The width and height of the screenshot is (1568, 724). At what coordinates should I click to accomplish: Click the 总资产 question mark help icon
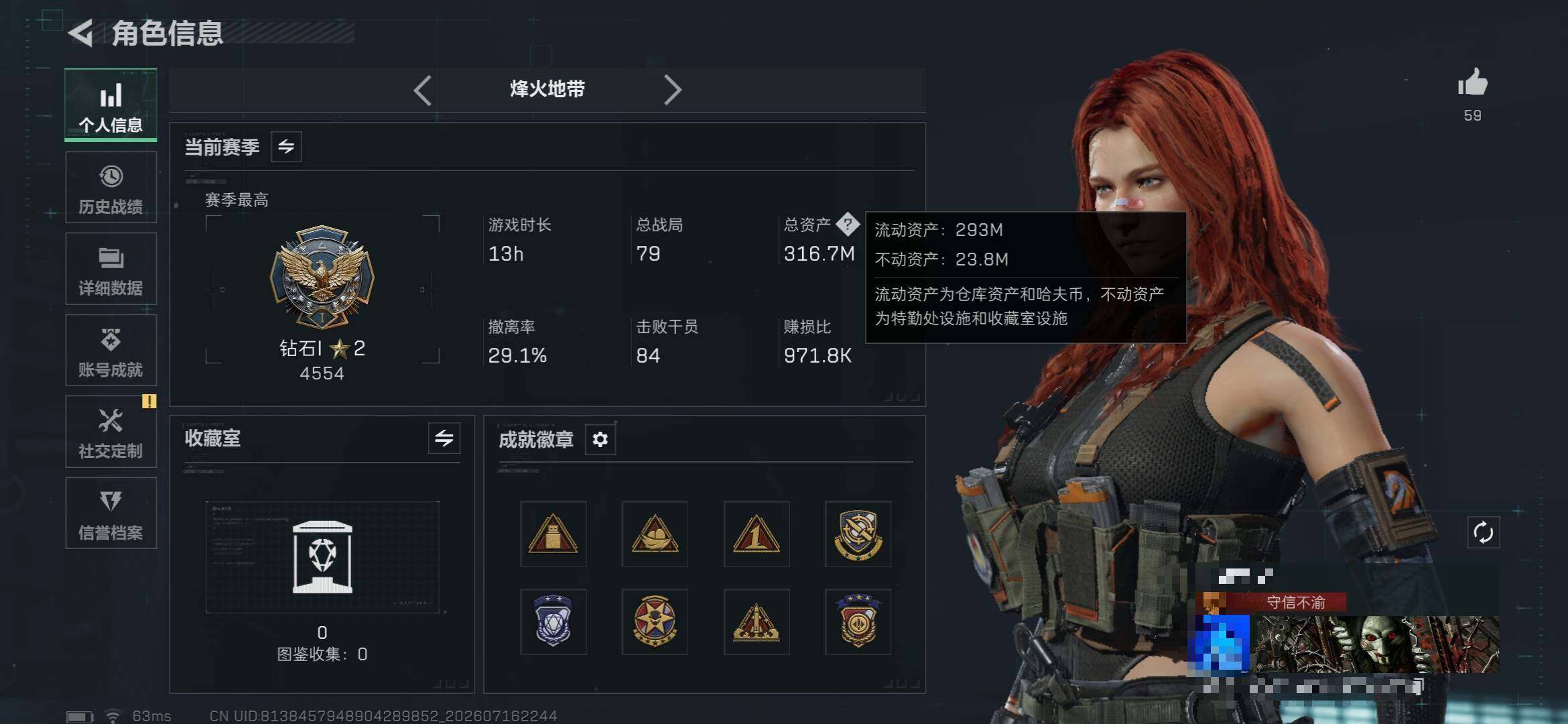848,224
